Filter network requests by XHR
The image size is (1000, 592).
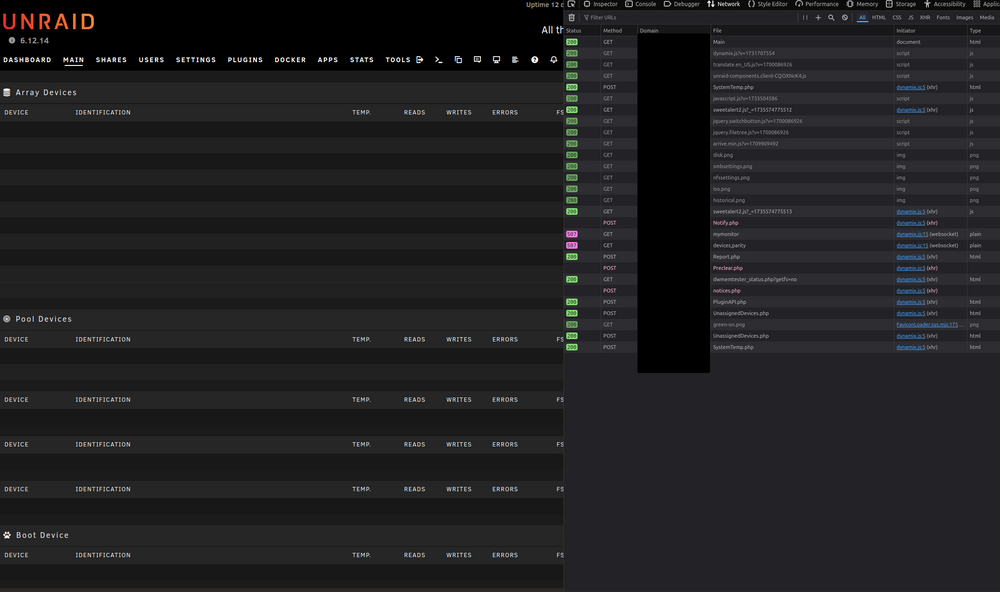[x=925, y=18]
